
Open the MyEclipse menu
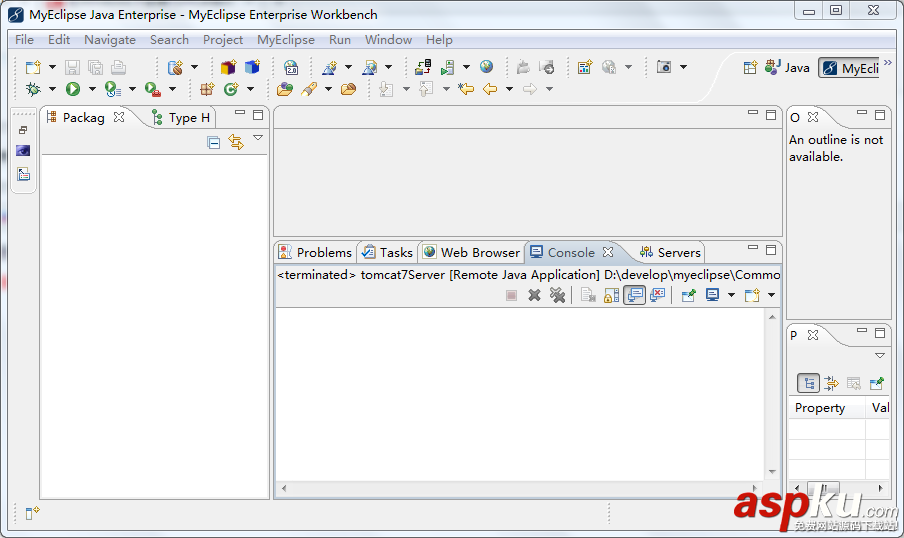(x=286, y=40)
